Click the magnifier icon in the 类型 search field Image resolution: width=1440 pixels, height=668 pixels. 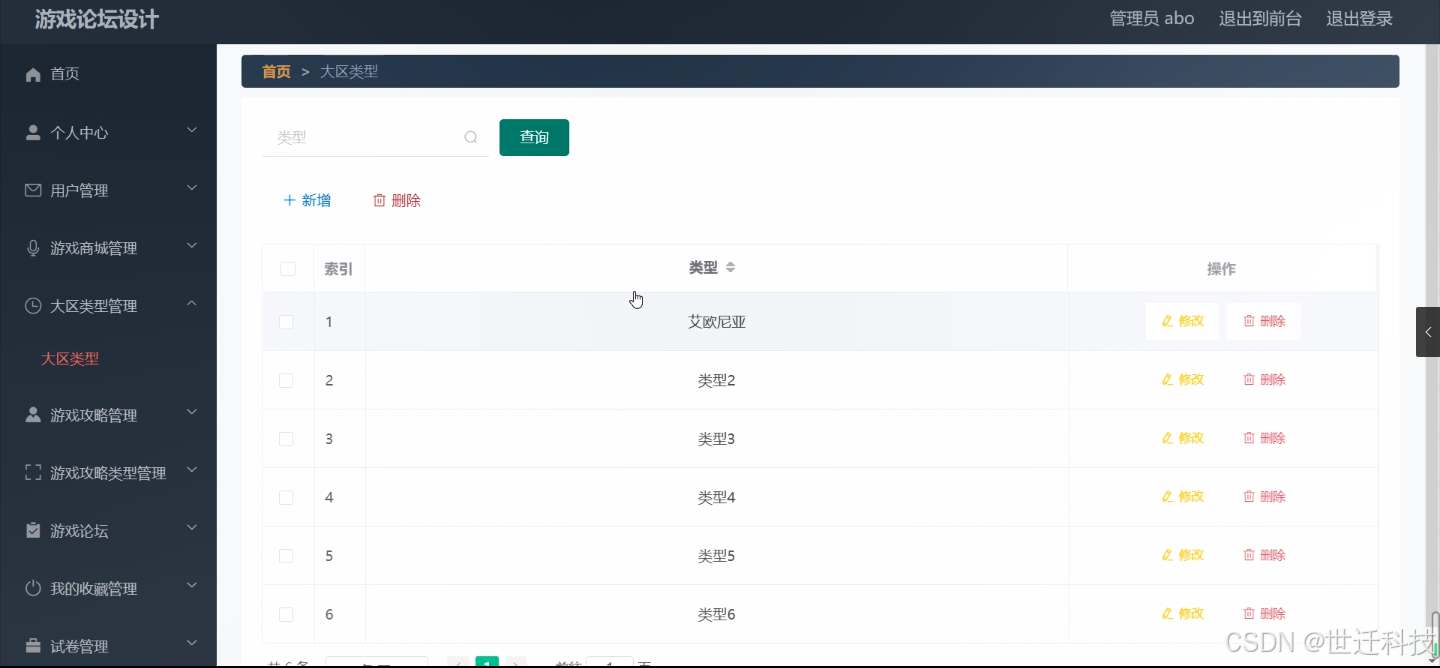tap(471, 138)
